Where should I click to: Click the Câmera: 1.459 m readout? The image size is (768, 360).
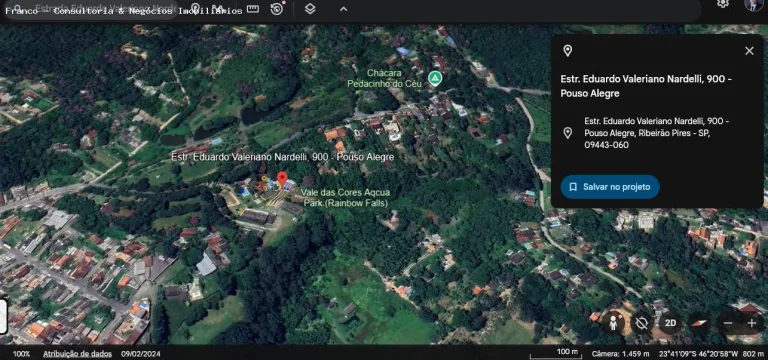click(621, 354)
